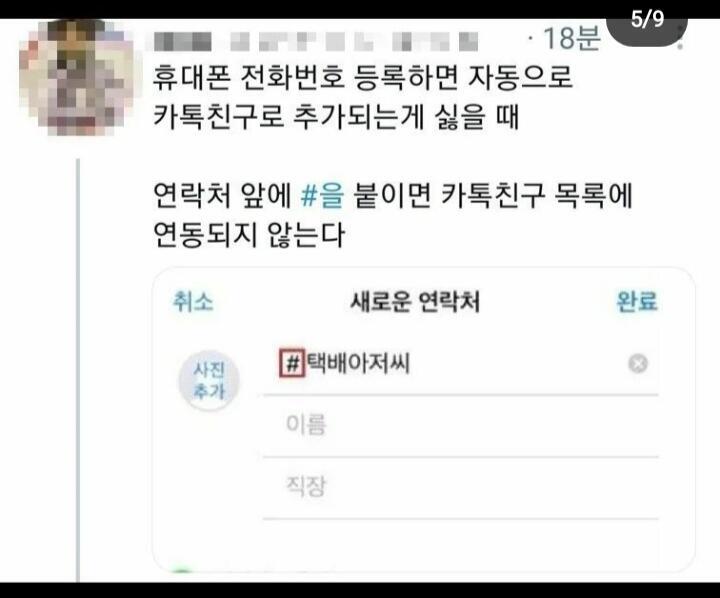Tap the 새로운 연락처 title

click(x=415, y=302)
